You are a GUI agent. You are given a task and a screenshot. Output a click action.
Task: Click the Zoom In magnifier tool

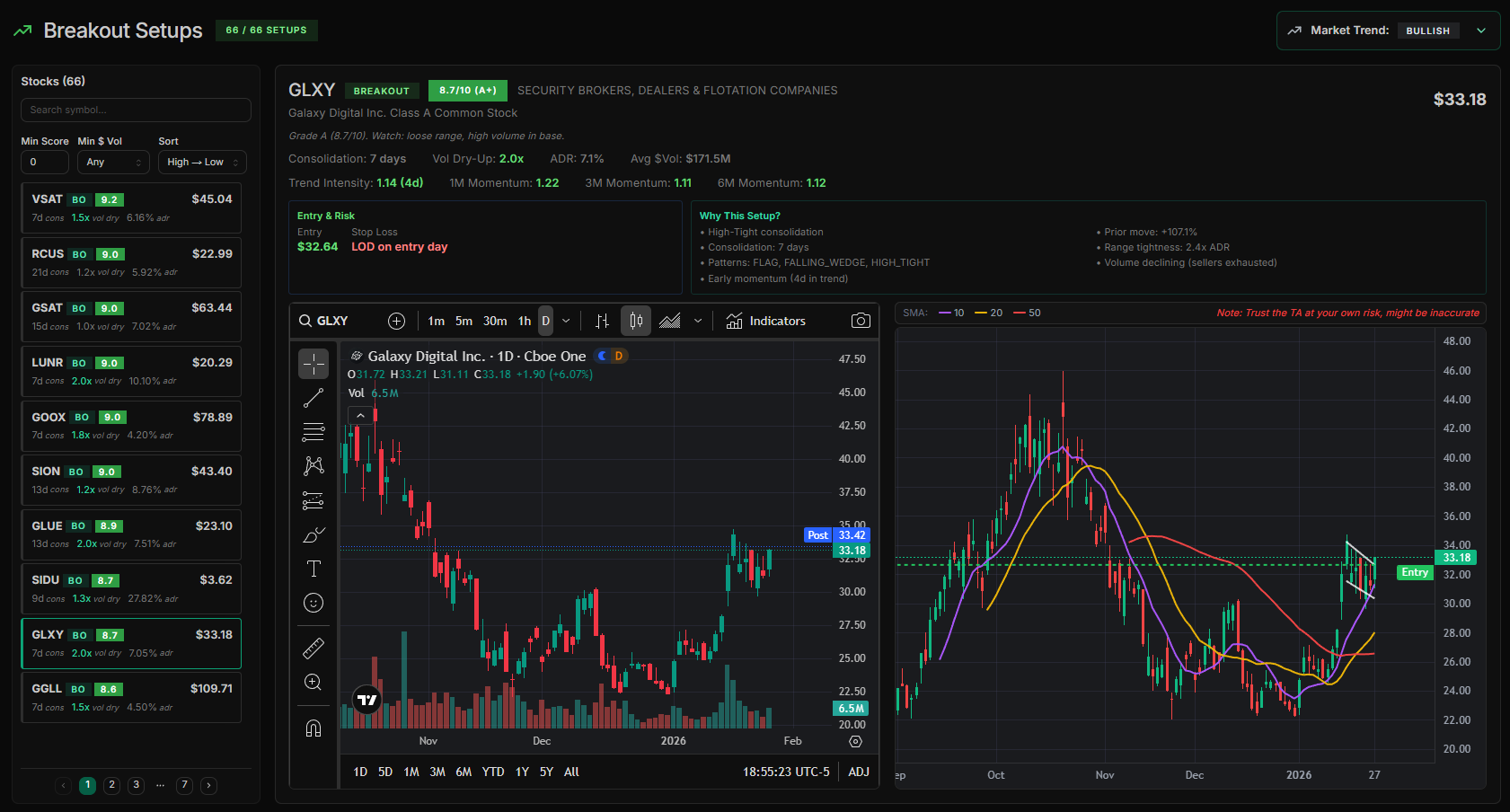pos(313,682)
